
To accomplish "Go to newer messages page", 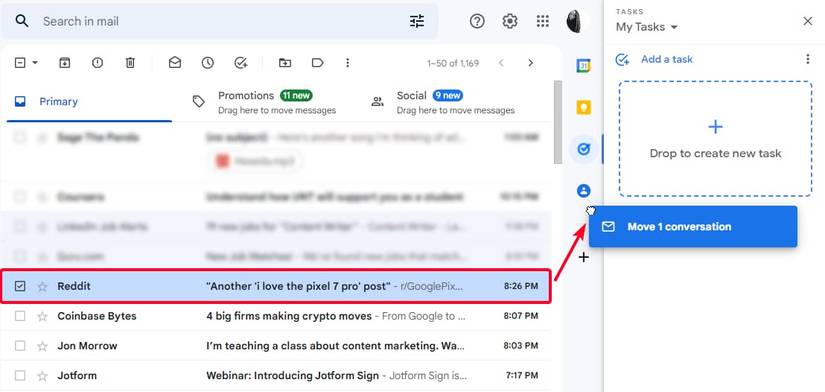I will point(501,63).
